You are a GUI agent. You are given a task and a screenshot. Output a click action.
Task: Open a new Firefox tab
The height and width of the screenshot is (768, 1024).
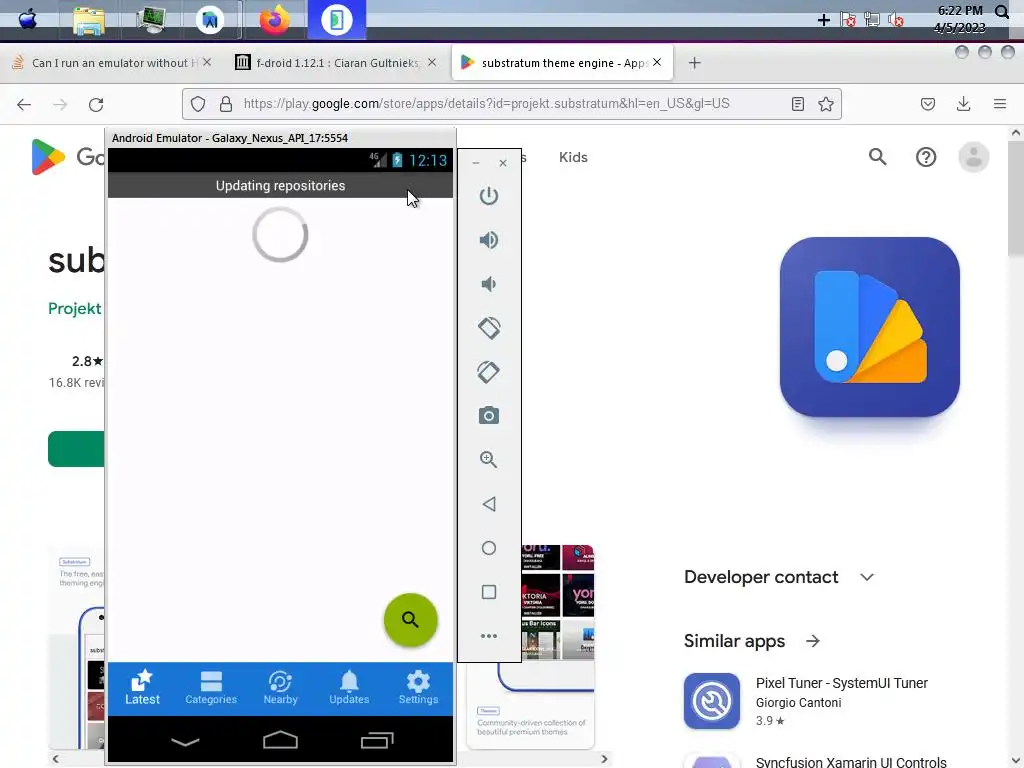click(x=695, y=63)
